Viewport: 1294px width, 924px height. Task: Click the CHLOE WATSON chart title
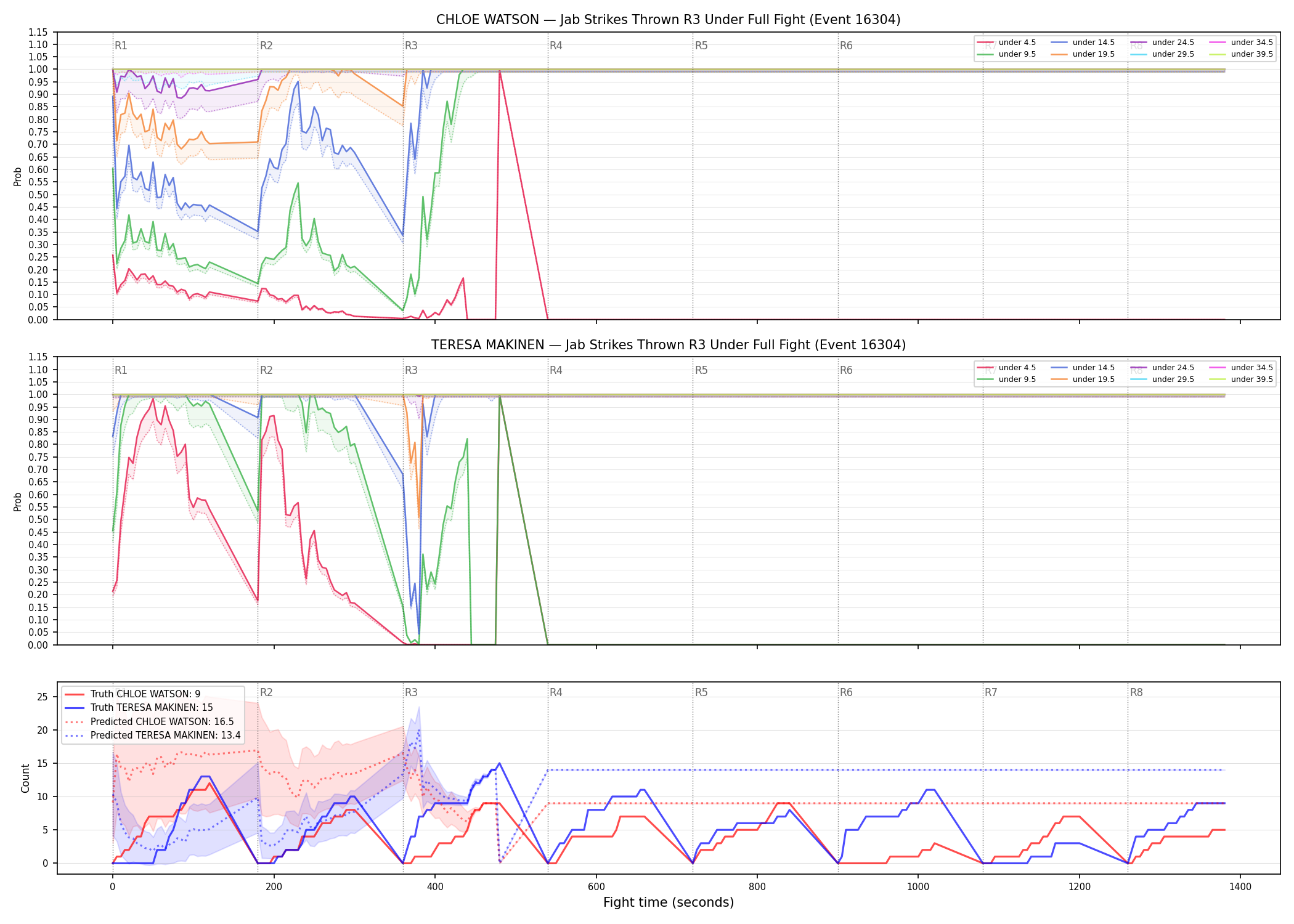[668, 20]
